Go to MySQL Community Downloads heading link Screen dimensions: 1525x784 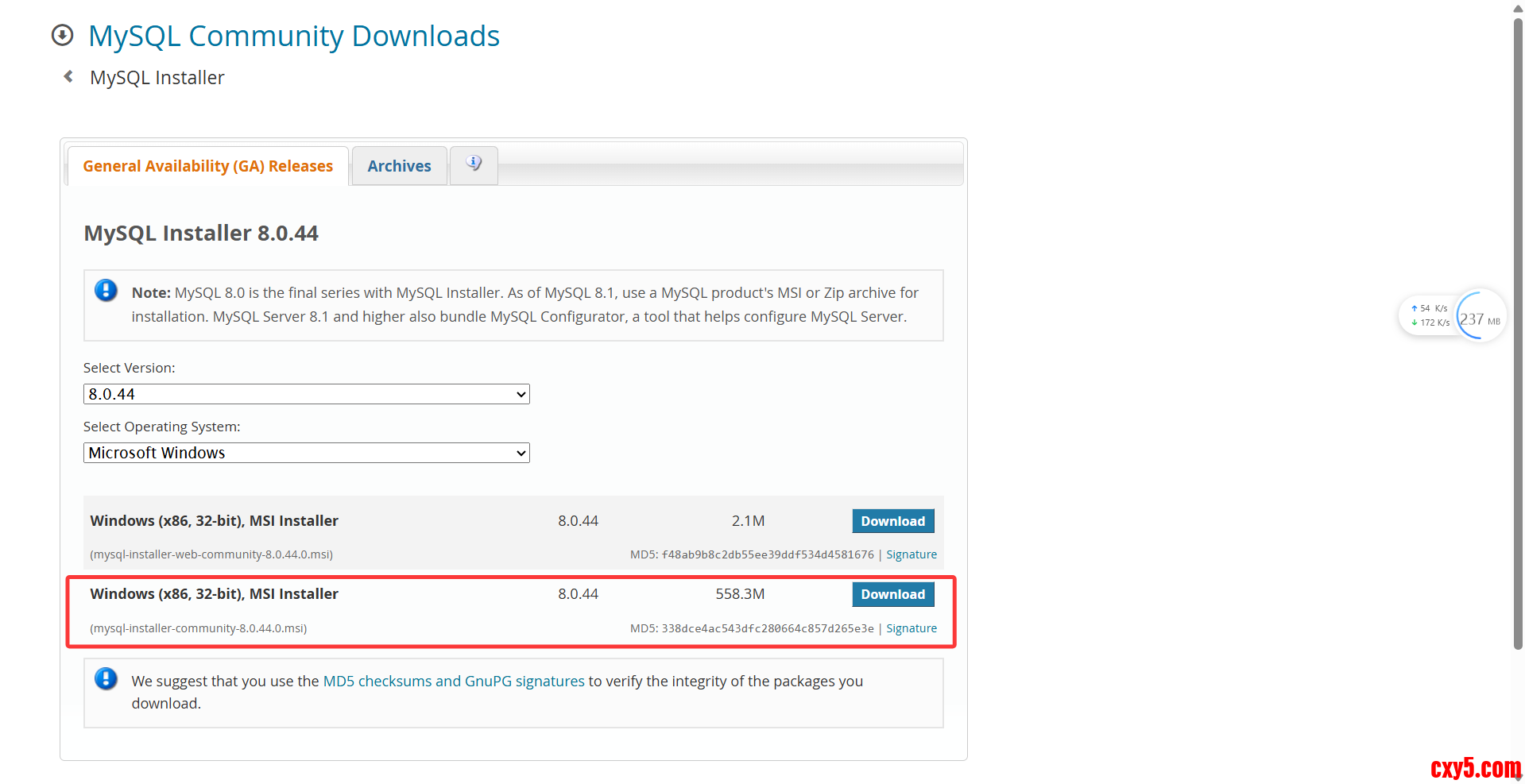294,36
